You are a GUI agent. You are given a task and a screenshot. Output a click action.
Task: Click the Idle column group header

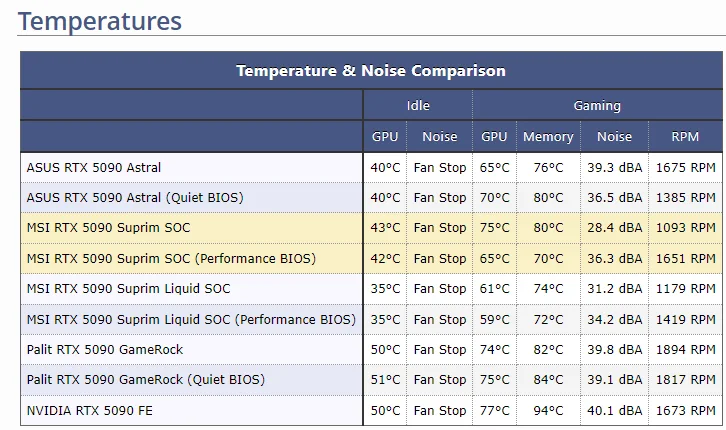pyautogui.click(x=418, y=105)
